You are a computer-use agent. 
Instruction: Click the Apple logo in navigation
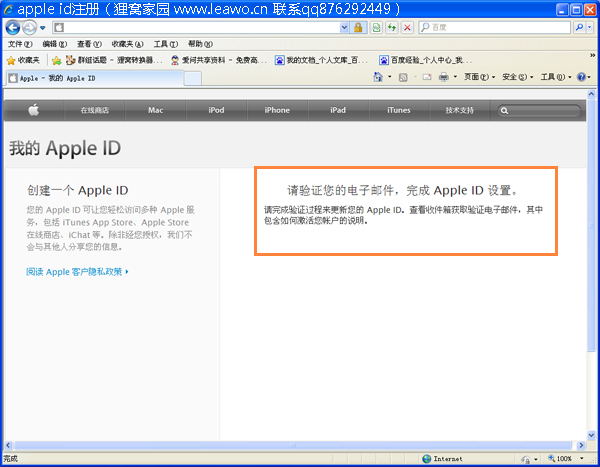[x=34, y=110]
